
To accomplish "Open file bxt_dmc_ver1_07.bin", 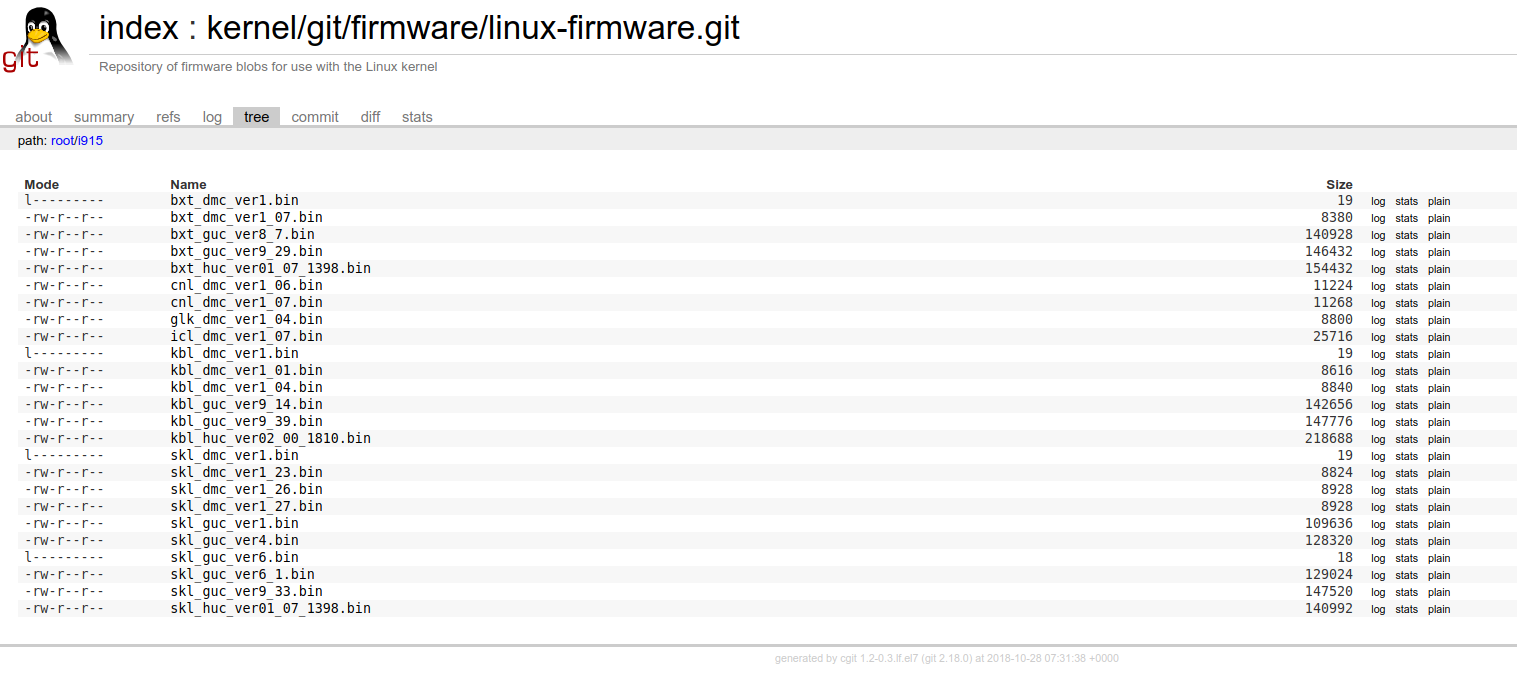I will [246, 217].
